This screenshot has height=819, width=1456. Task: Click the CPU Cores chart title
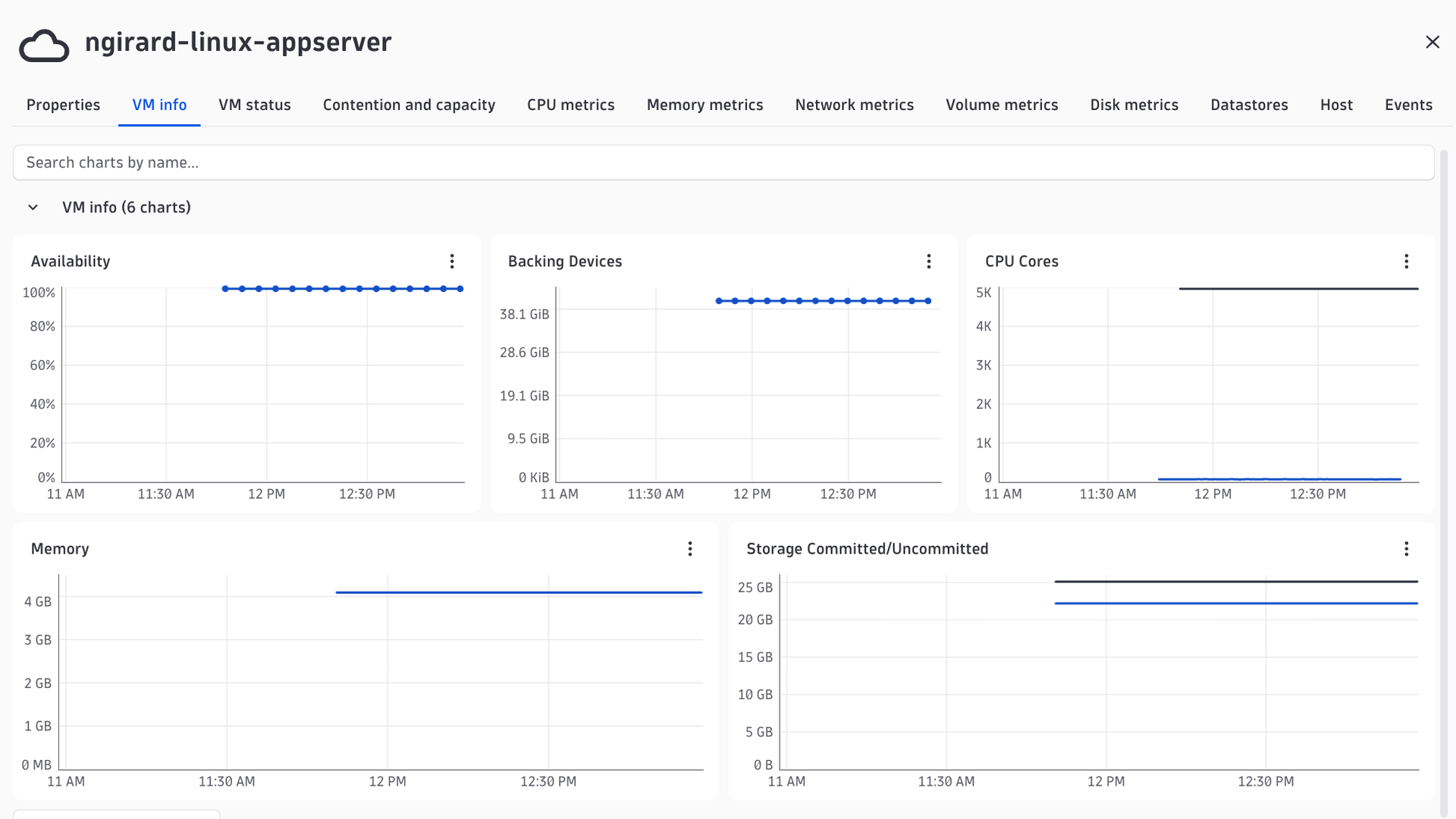click(x=1021, y=262)
